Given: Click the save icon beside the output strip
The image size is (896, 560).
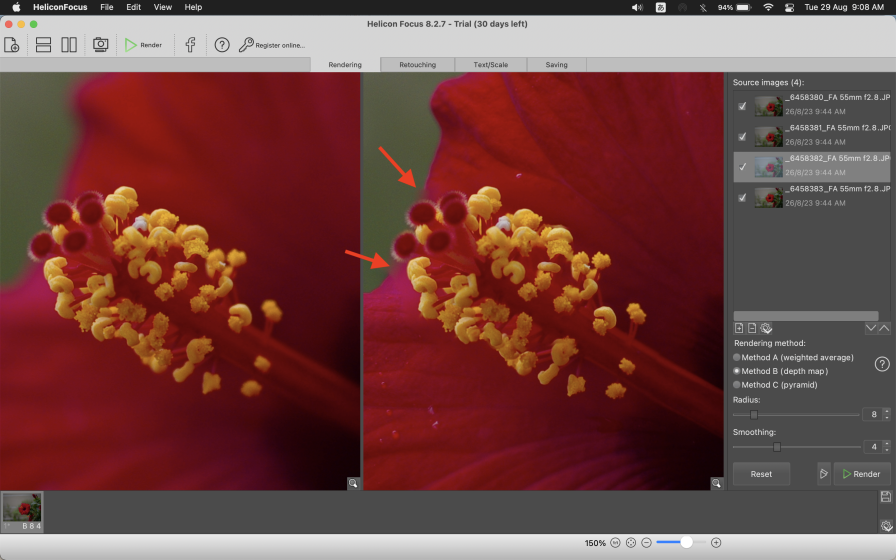Looking at the screenshot, I should (886, 497).
